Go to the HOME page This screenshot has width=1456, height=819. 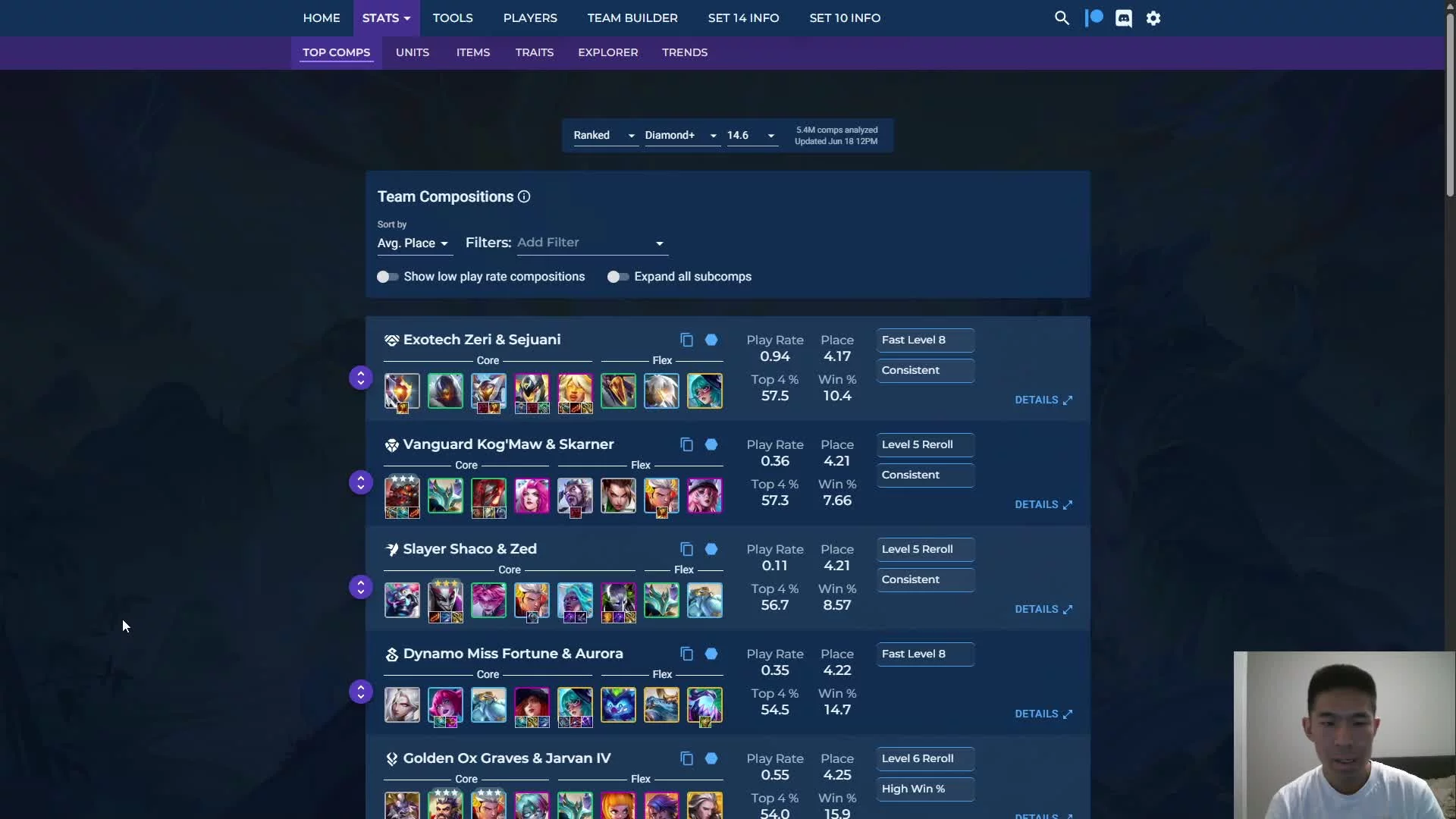[x=322, y=18]
